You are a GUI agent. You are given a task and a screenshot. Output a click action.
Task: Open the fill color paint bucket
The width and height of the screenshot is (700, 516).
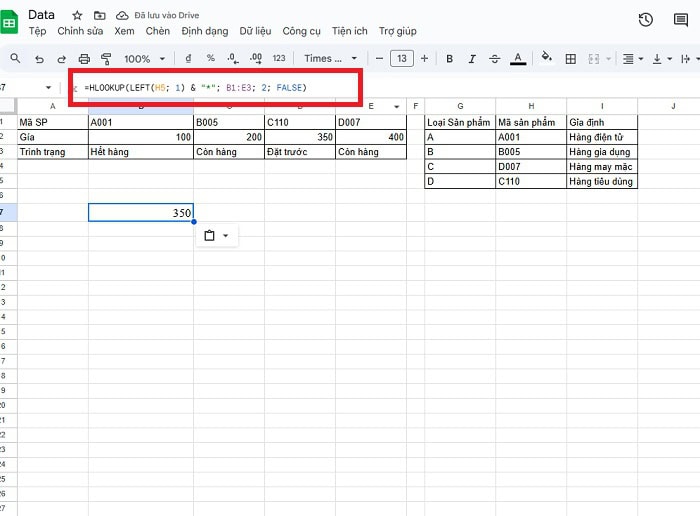[546, 59]
